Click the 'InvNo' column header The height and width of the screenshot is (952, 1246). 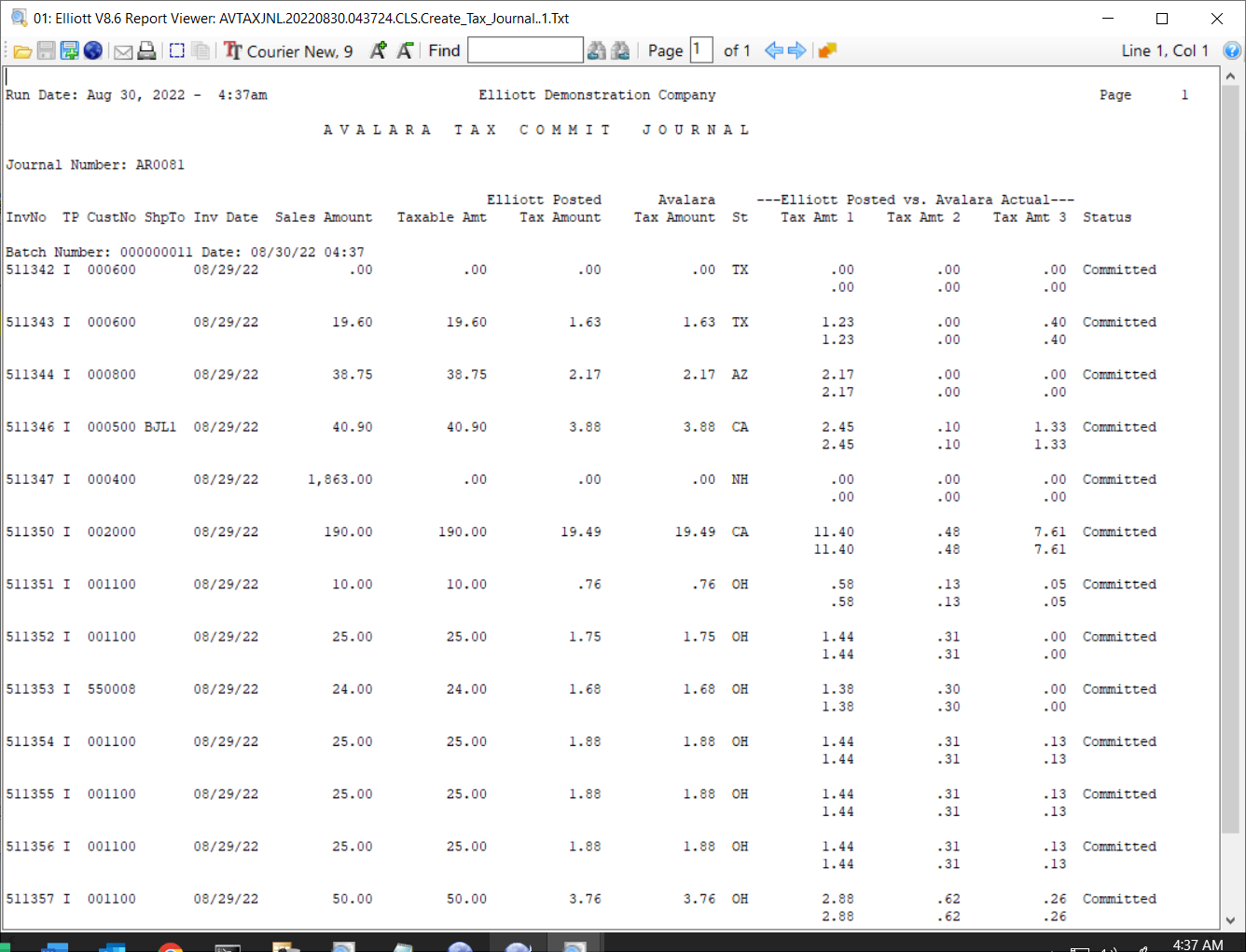[x=26, y=217]
